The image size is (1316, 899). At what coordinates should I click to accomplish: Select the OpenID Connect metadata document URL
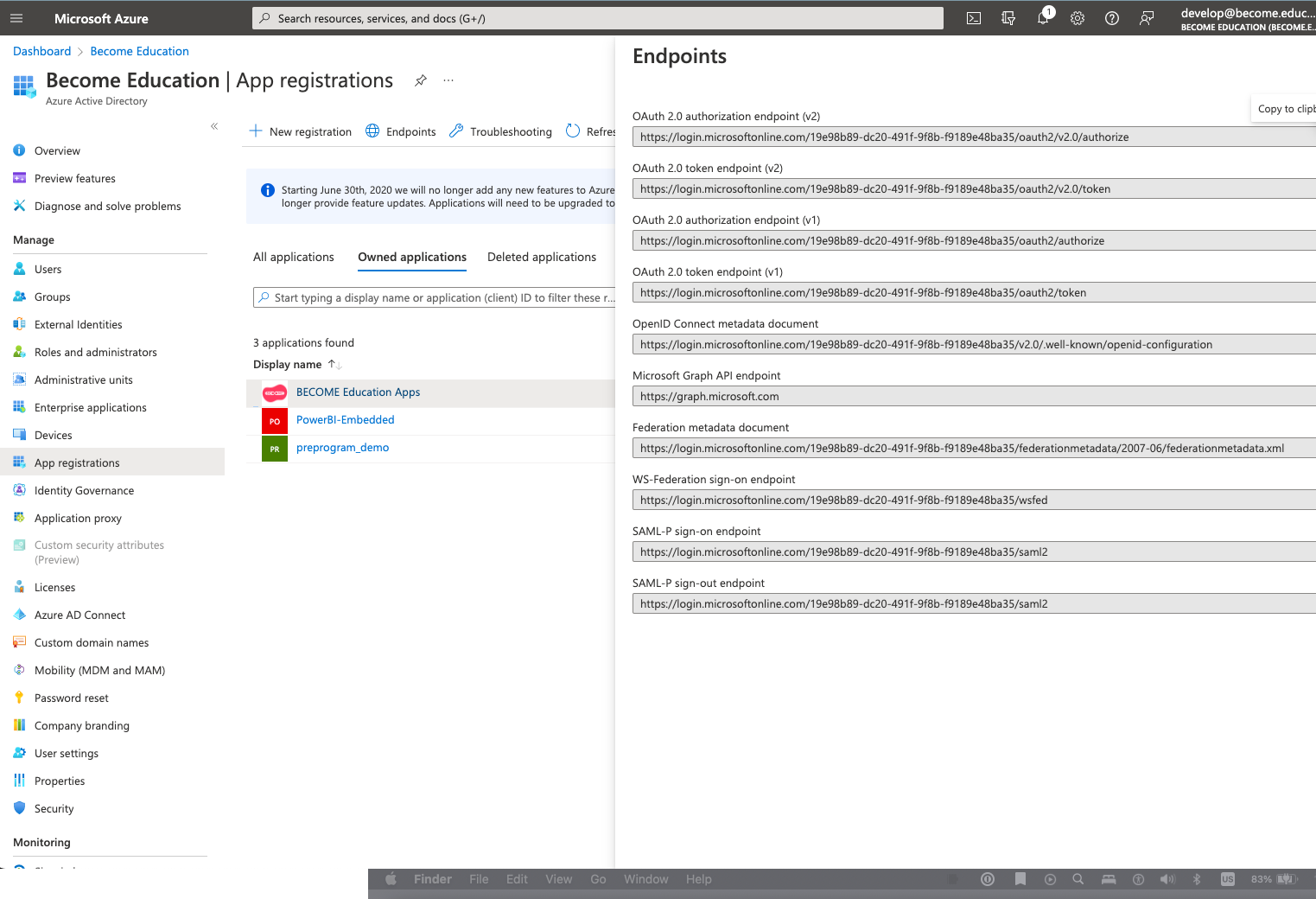point(974,344)
